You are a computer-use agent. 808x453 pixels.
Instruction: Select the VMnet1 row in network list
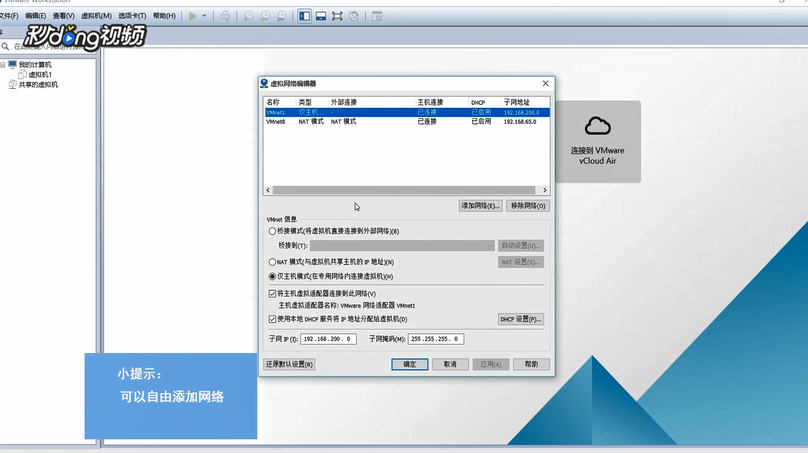(x=407, y=112)
